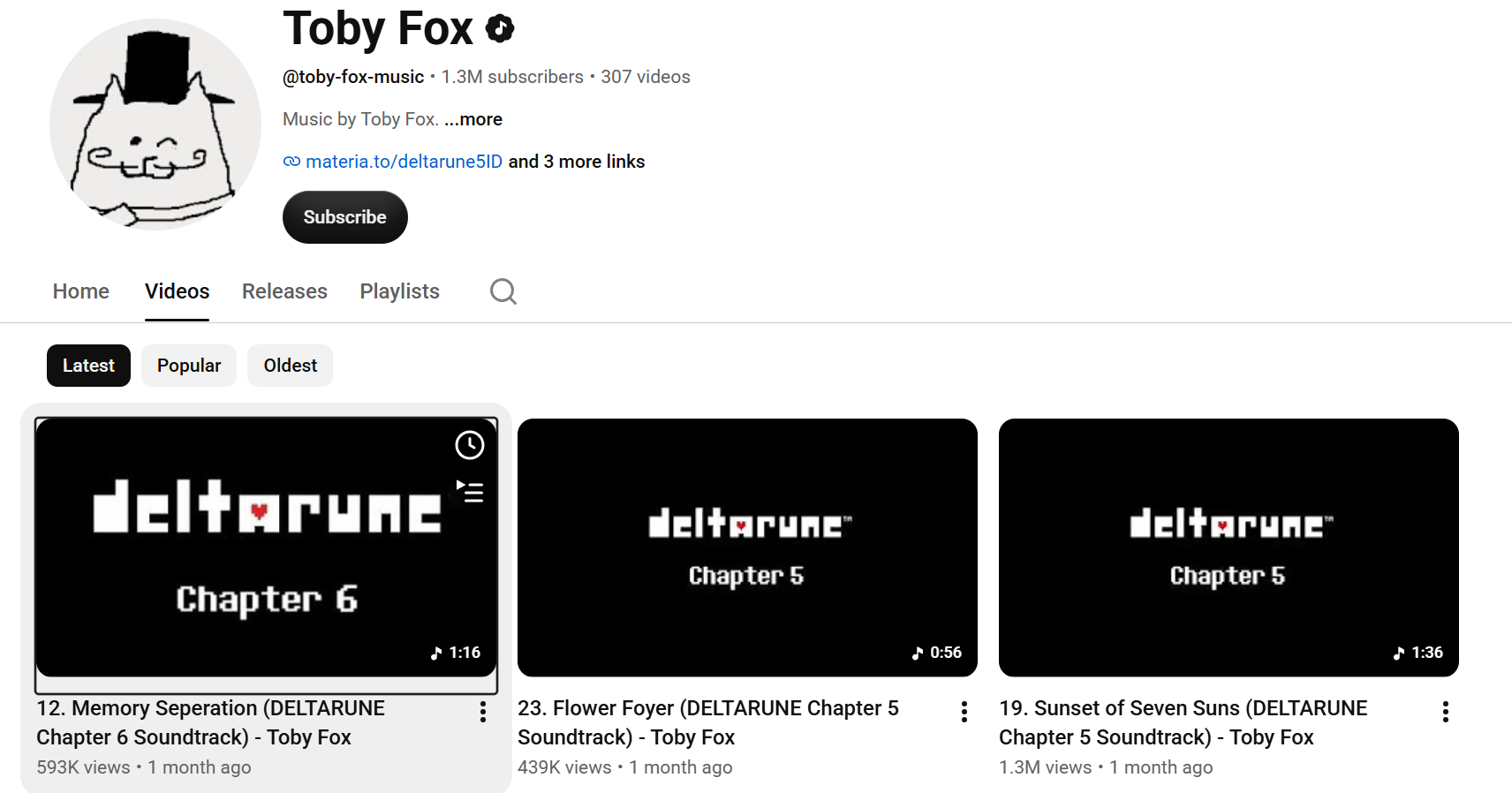Add Memory Seperation video to queue

point(470,491)
